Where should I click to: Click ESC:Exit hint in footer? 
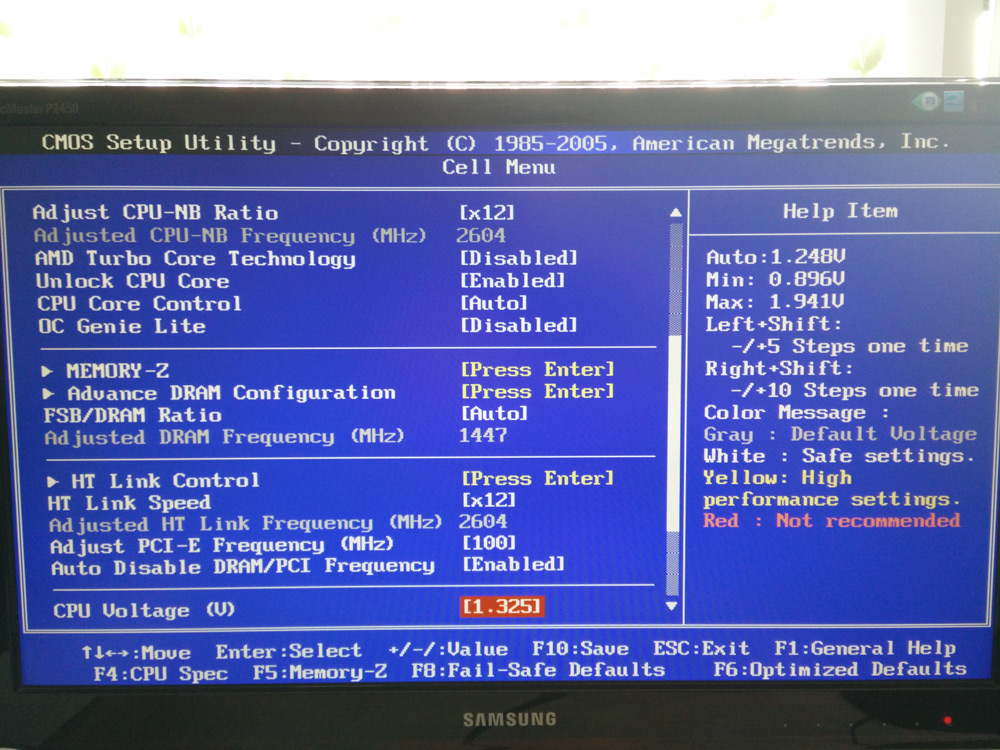click(702, 649)
